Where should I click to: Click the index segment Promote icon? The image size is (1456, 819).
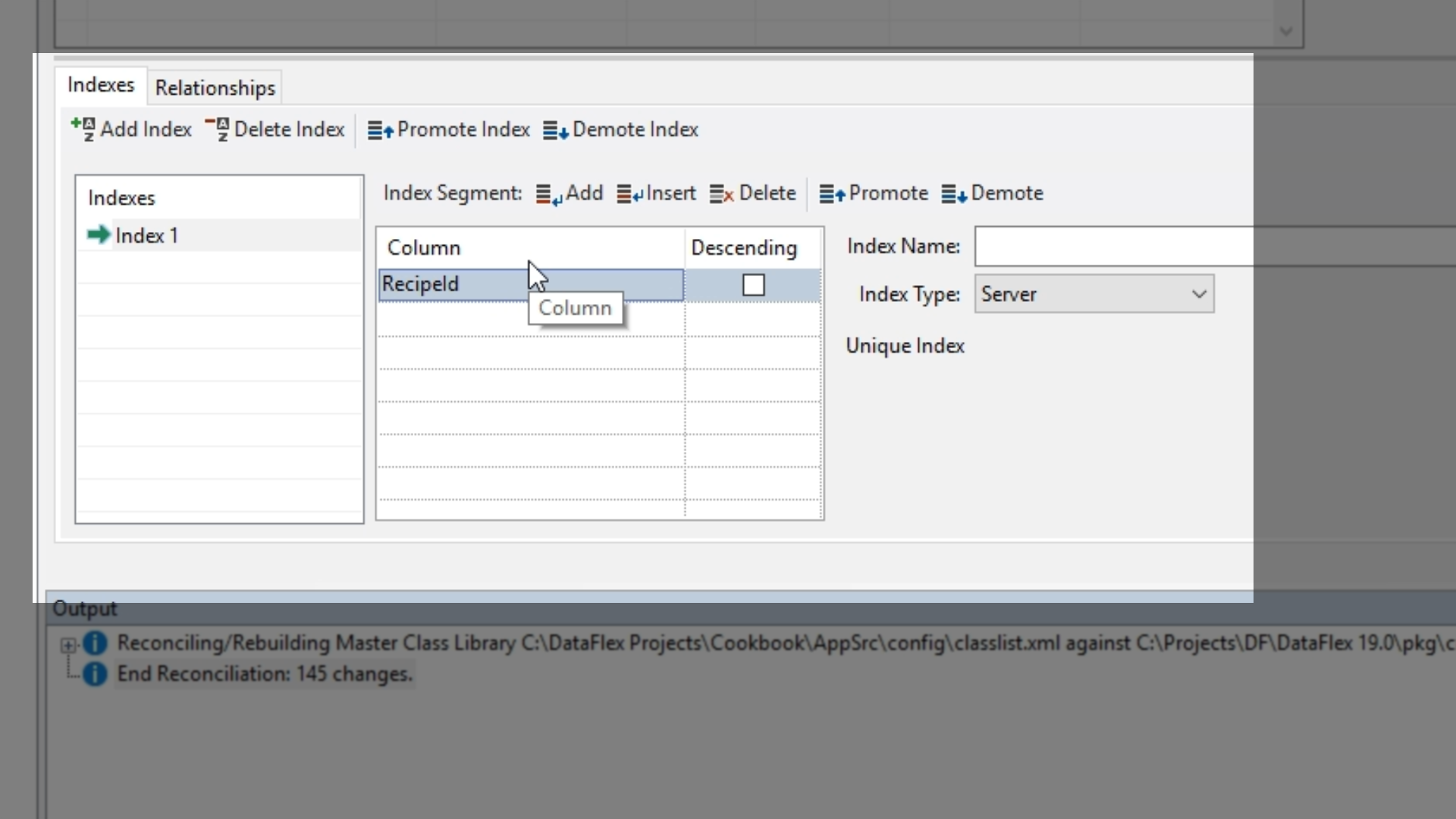coord(832,194)
